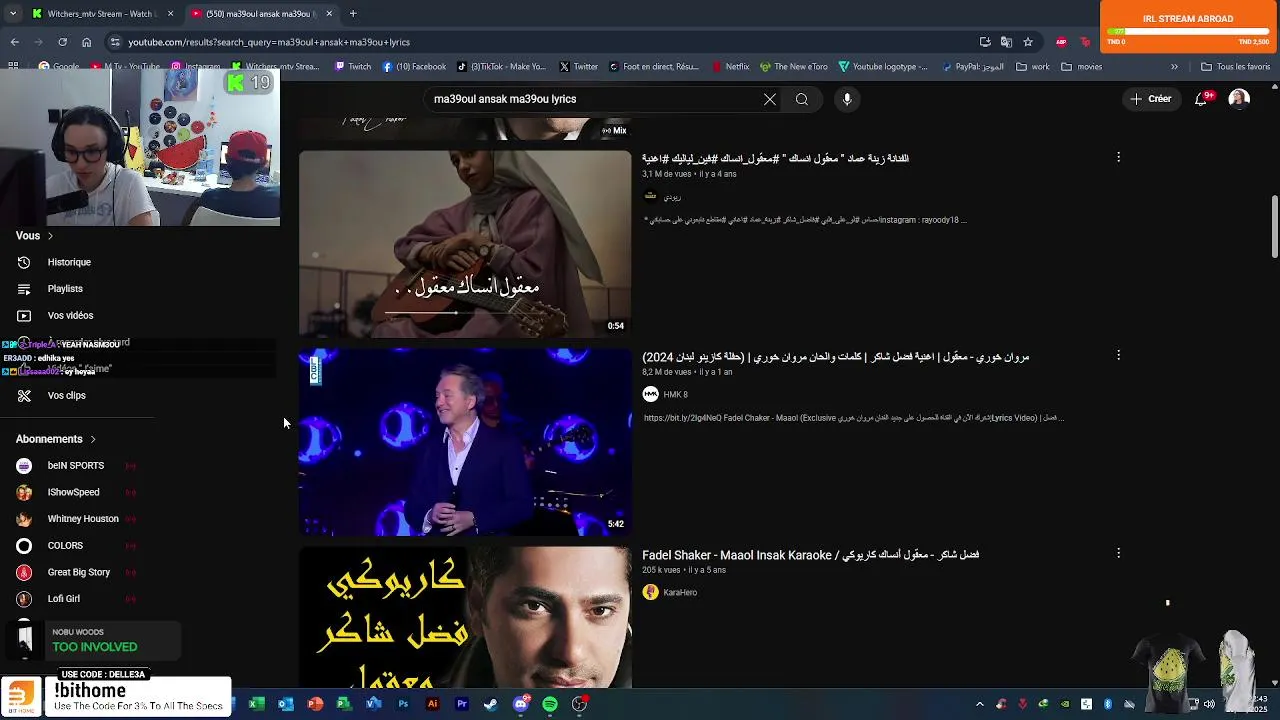1280x720 pixels.
Task: Open the Fadel Shaker Karaoke thumbnail
Action: 465,617
